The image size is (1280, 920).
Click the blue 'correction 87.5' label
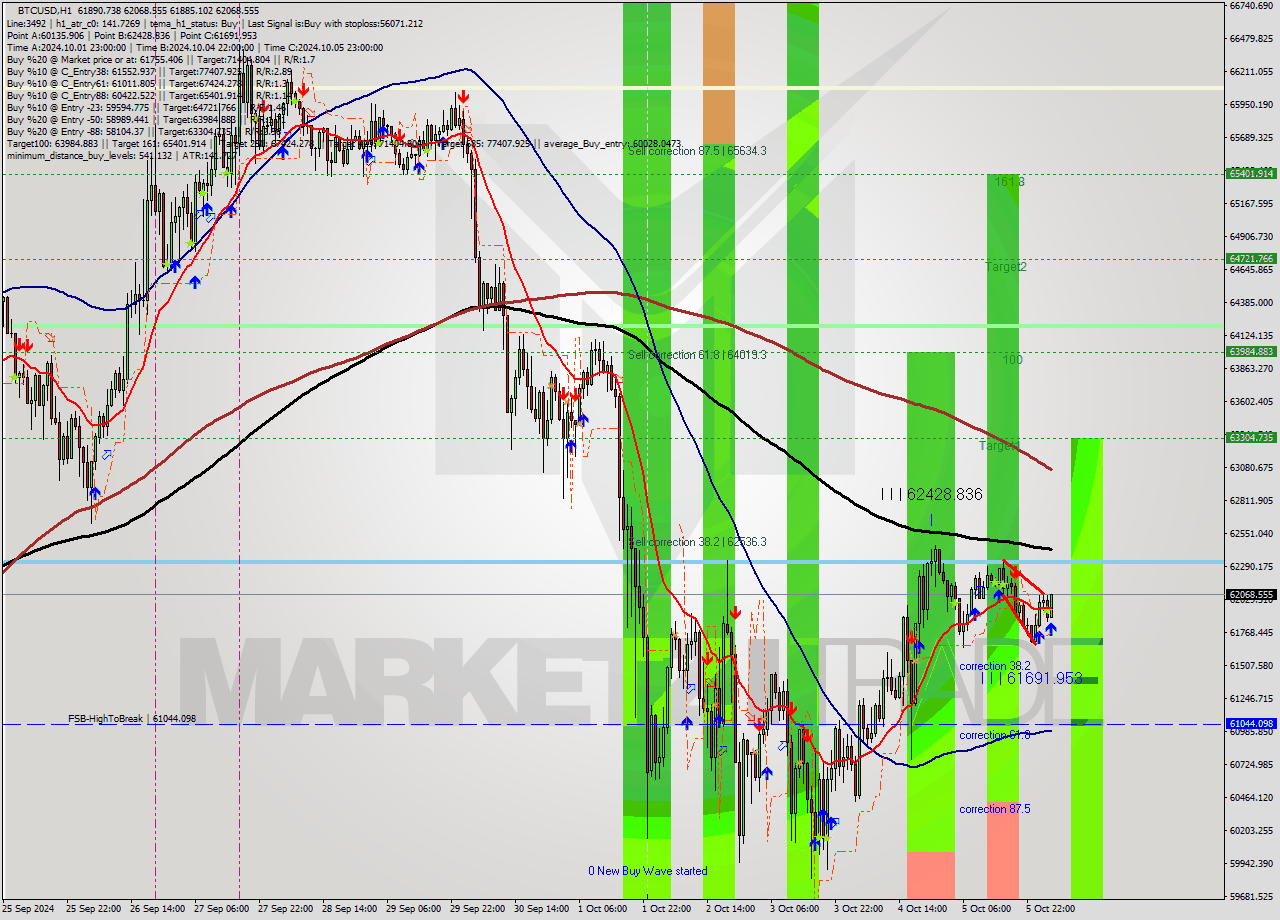point(995,809)
